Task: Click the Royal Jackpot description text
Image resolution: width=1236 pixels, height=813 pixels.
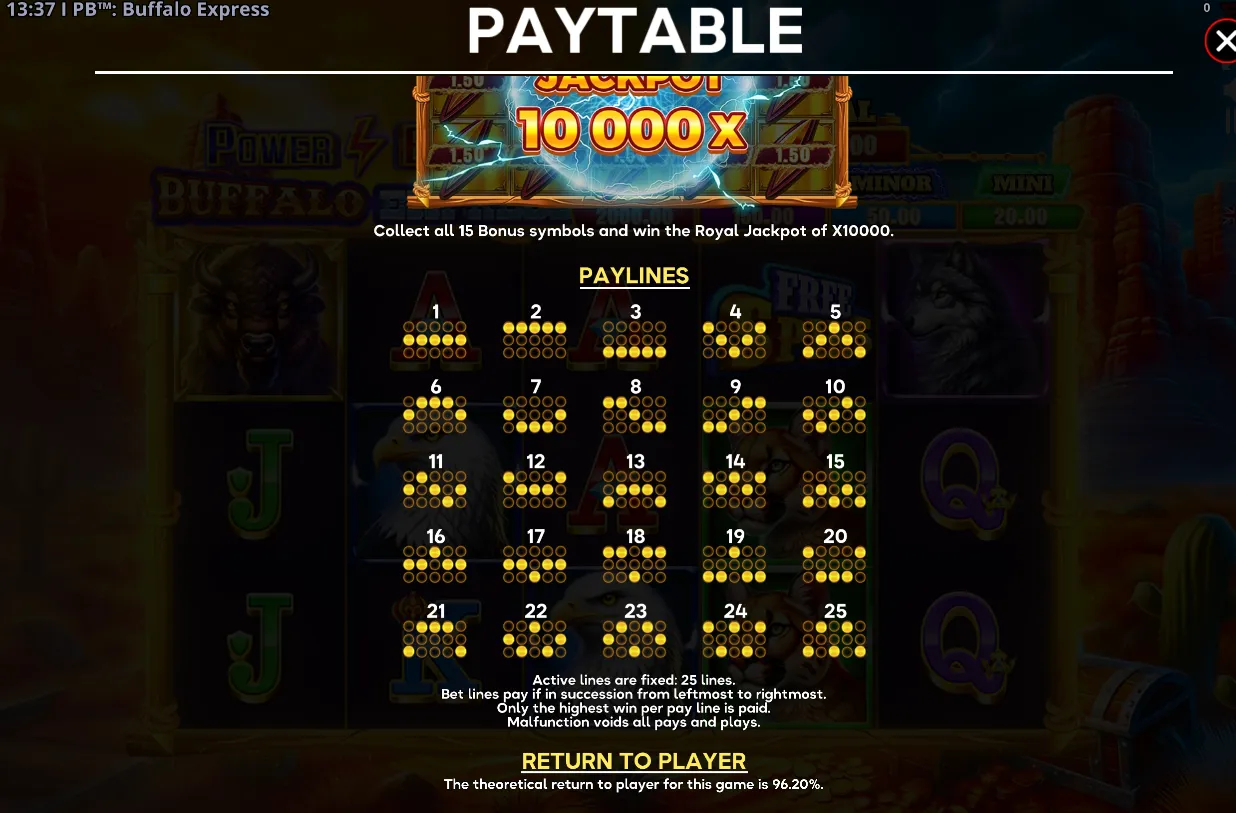Action: pos(634,230)
